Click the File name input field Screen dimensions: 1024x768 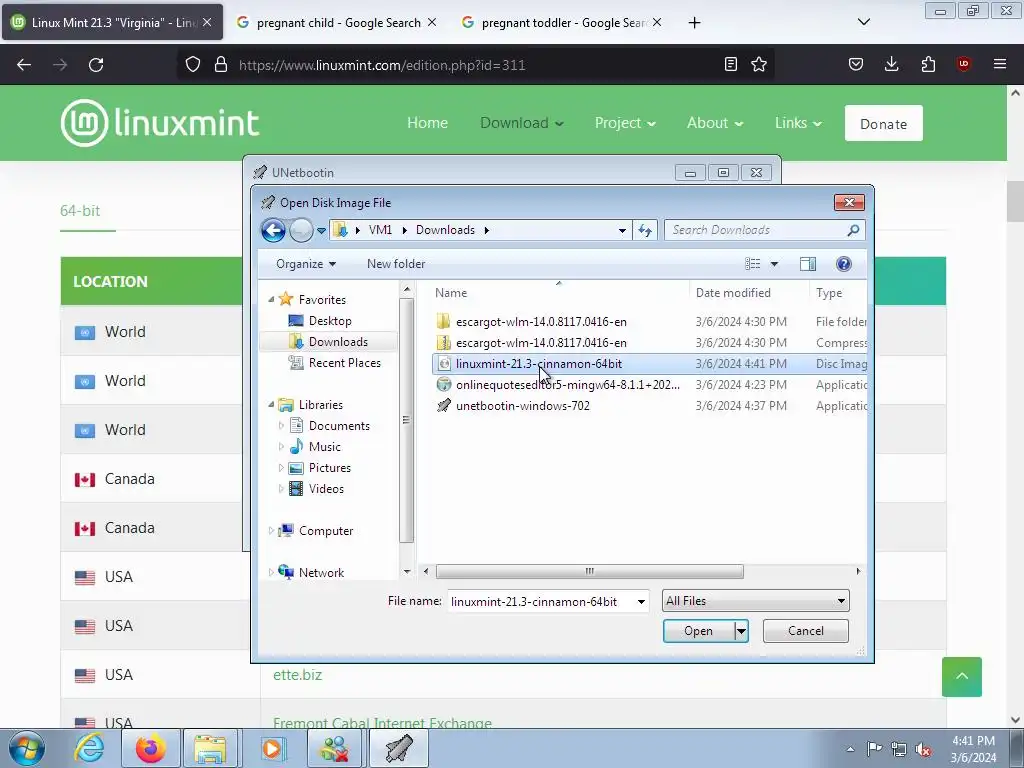click(542, 601)
